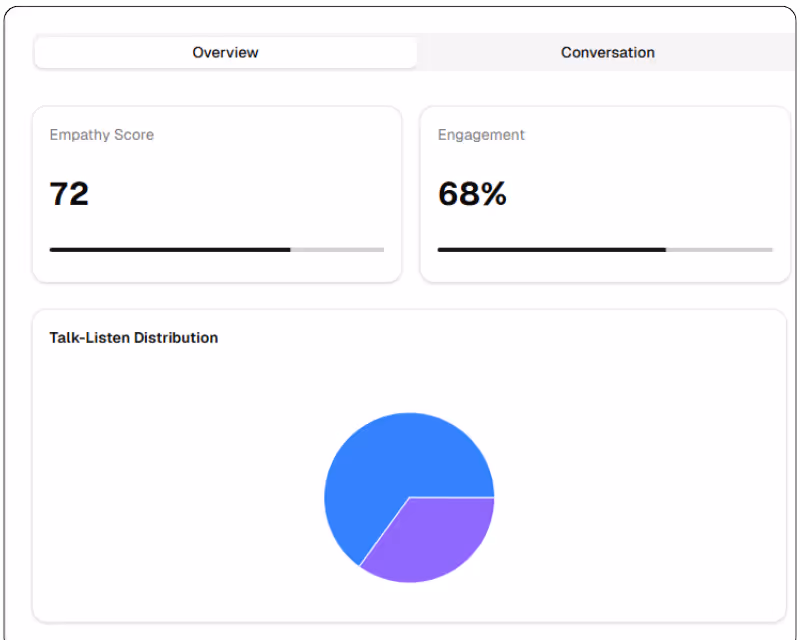Click the center of the pie chart
This screenshot has width=800, height=640.
[x=410, y=497]
